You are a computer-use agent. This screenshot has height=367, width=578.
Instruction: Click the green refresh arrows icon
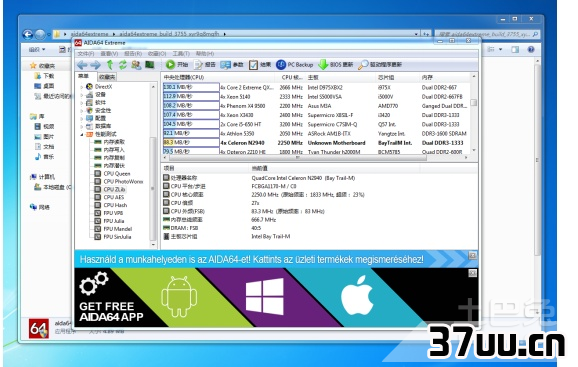(122, 65)
